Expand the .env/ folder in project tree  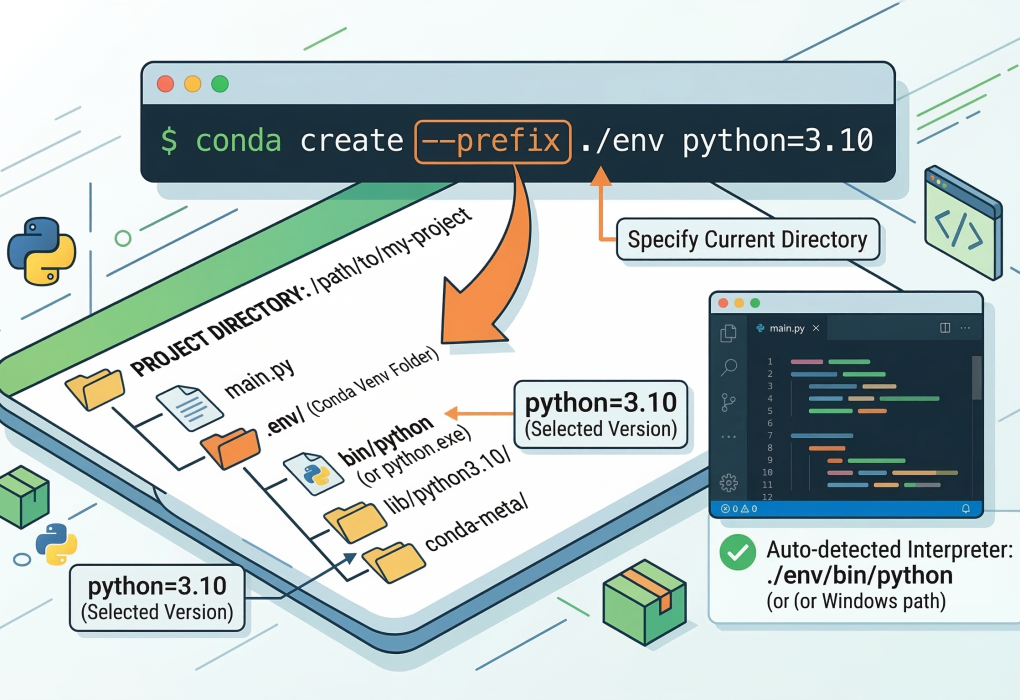pyautogui.click(x=225, y=446)
